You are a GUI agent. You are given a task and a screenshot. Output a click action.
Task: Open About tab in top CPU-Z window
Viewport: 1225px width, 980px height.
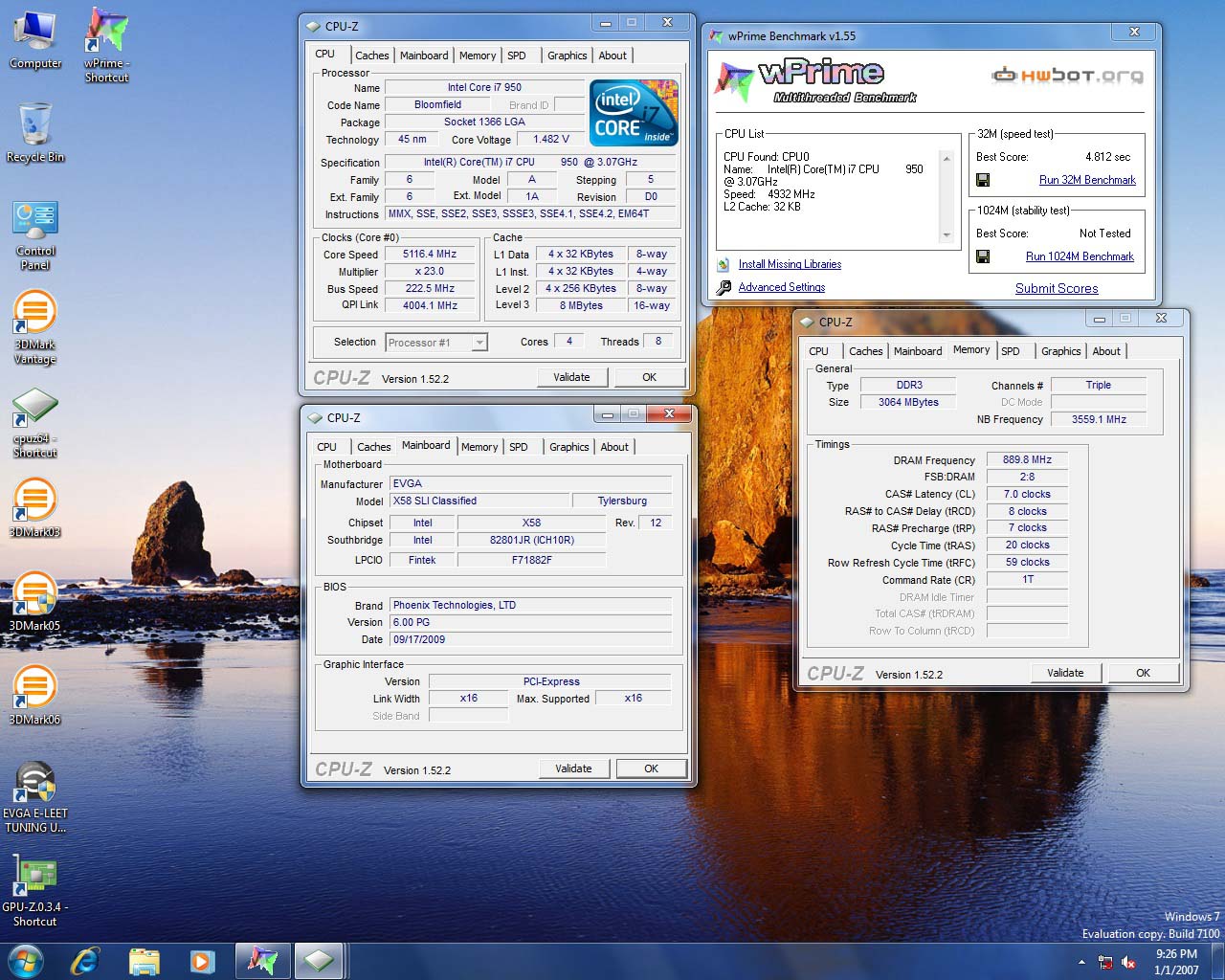coord(612,56)
